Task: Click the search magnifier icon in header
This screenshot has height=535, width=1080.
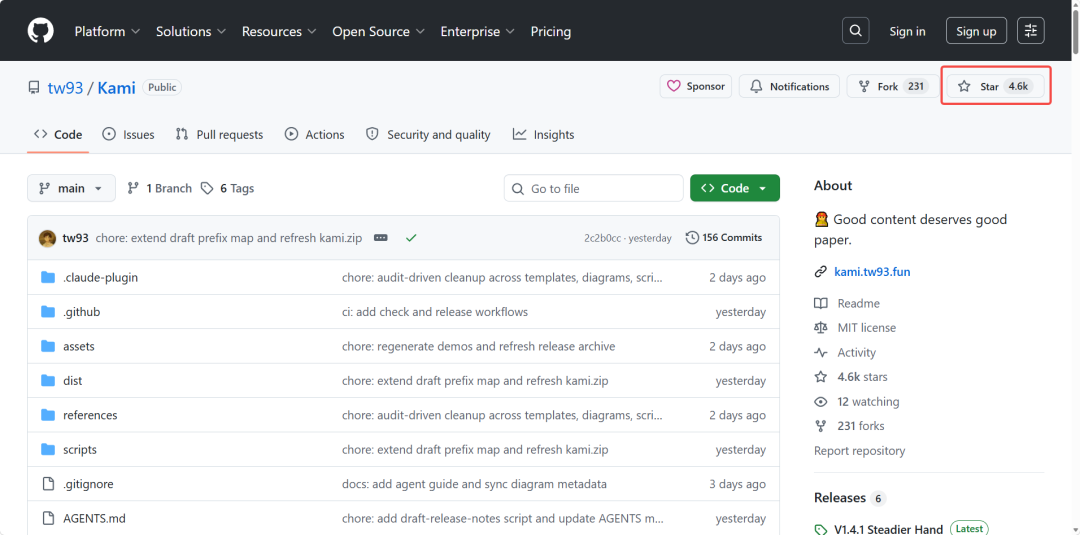Action: click(x=855, y=31)
